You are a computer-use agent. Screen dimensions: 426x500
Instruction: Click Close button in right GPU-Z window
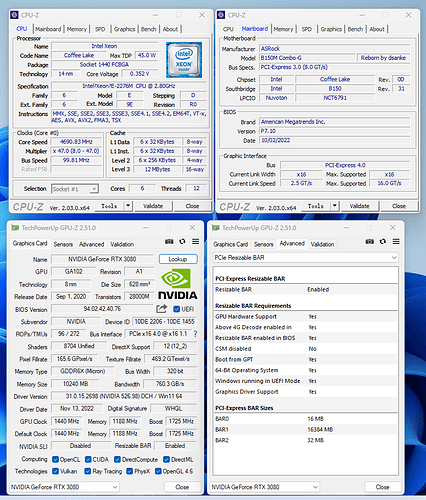pyautogui.click(x=383, y=487)
